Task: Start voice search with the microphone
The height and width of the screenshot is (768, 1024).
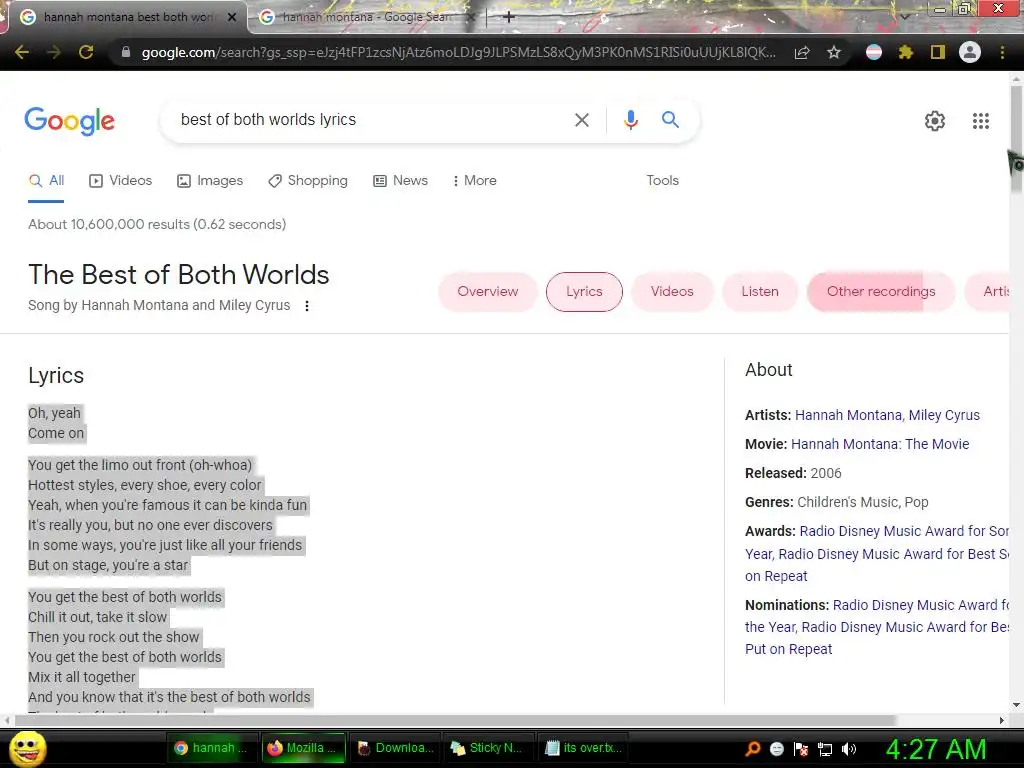Action: [630, 120]
